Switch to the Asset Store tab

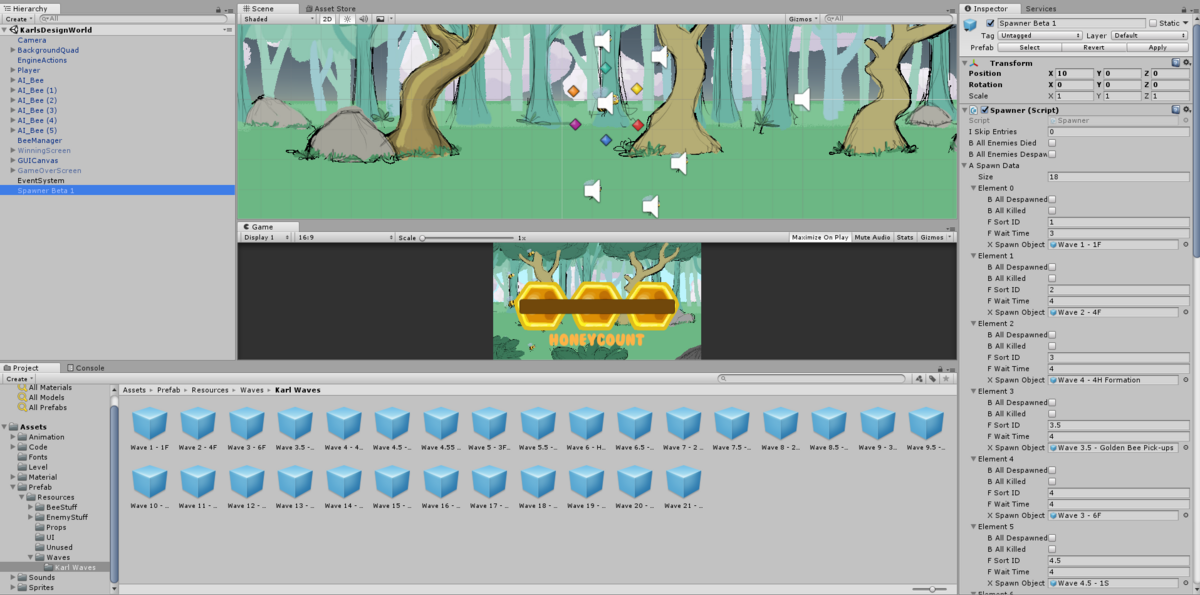[x=334, y=9]
